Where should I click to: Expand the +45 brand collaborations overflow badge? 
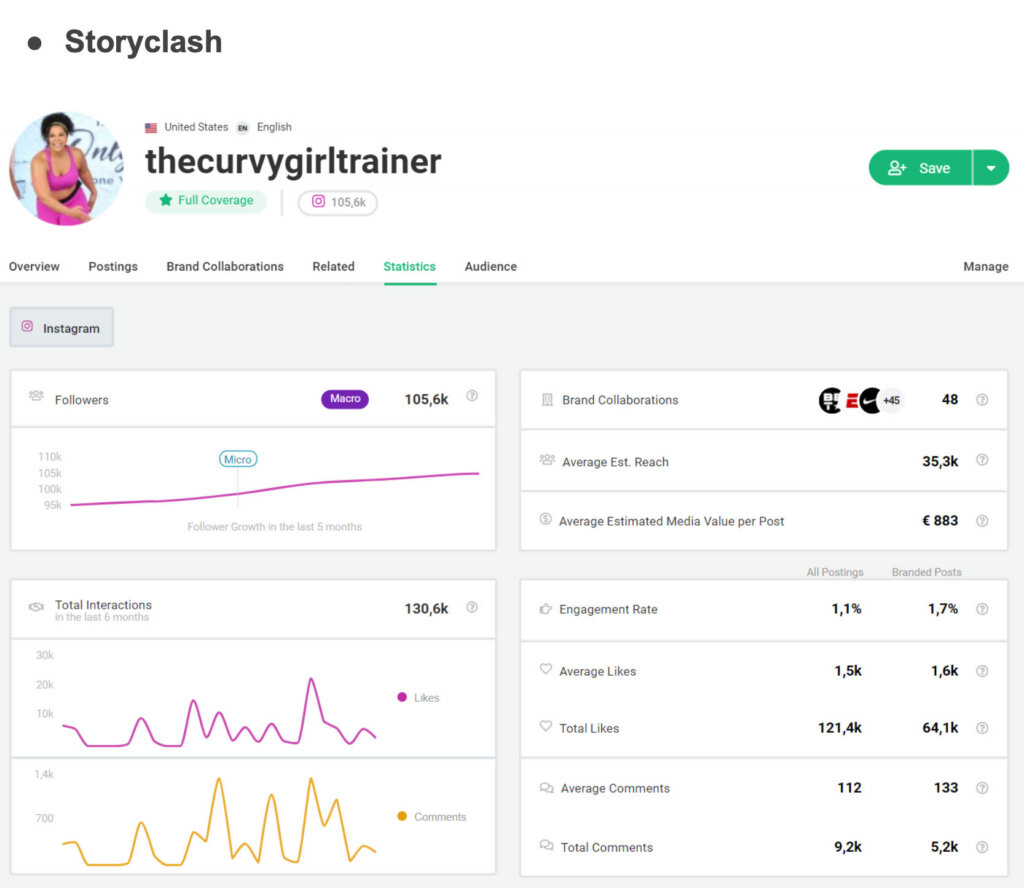890,400
